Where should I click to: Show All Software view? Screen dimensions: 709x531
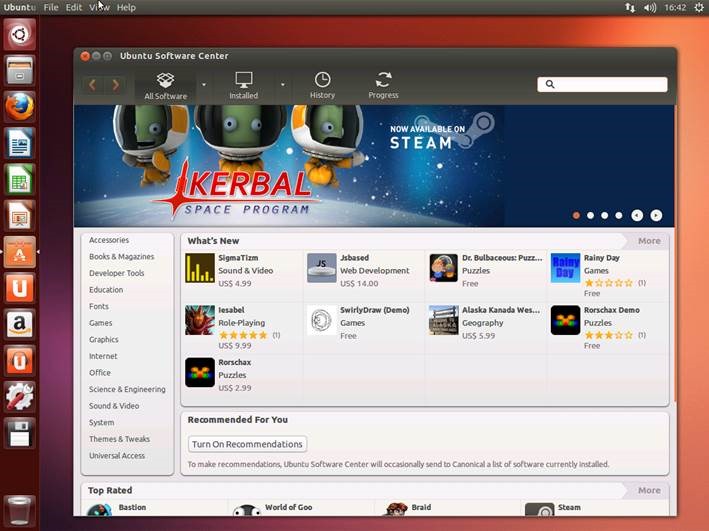(x=165, y=85)
